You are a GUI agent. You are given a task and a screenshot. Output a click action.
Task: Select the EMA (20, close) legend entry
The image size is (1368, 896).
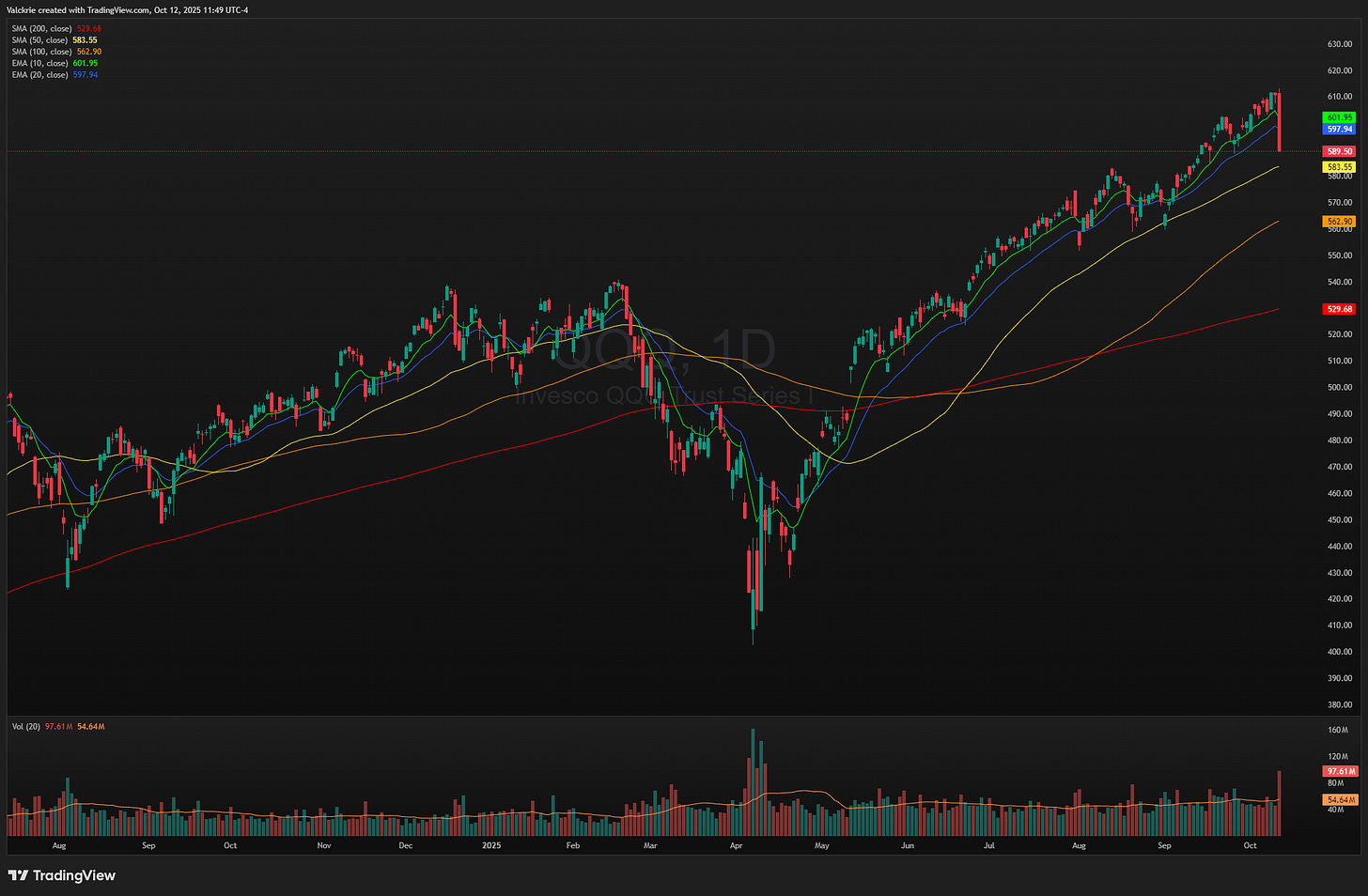click(54, 74)
